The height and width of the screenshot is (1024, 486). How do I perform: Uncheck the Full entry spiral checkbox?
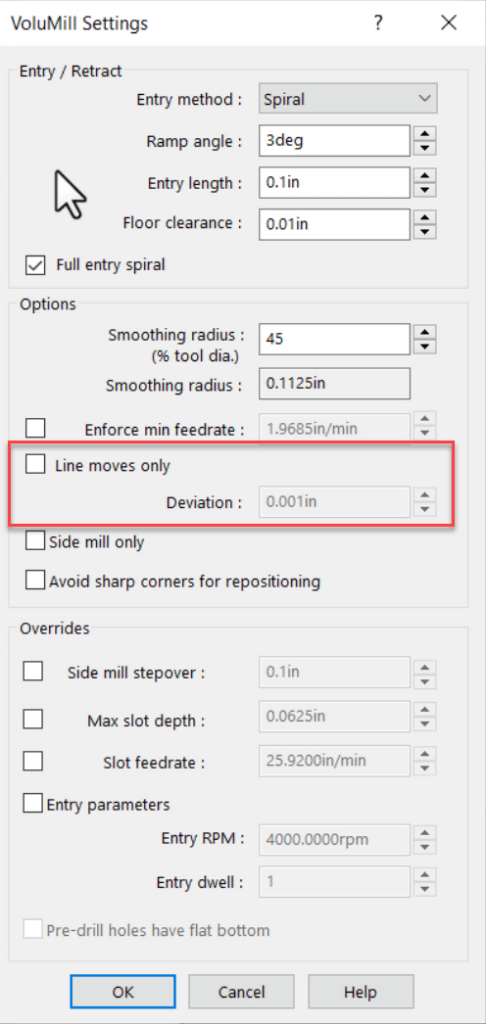(x=35, y=265)
